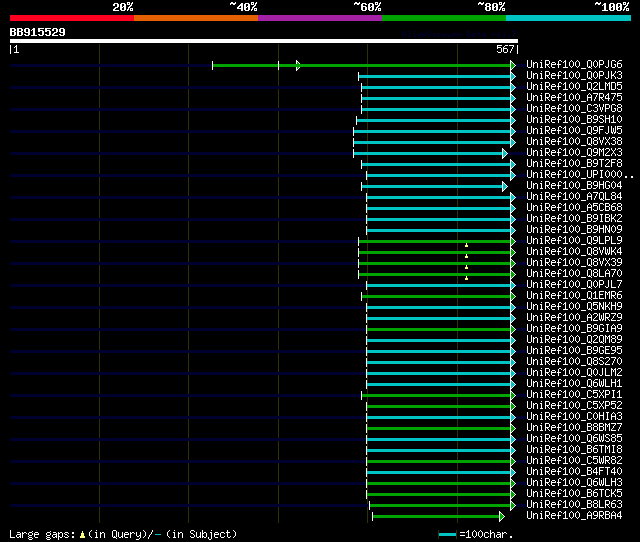Screen dimensions: 640x542
Task: Select the UniRef100_Q1EMR6 label
Action: (574, 296)
